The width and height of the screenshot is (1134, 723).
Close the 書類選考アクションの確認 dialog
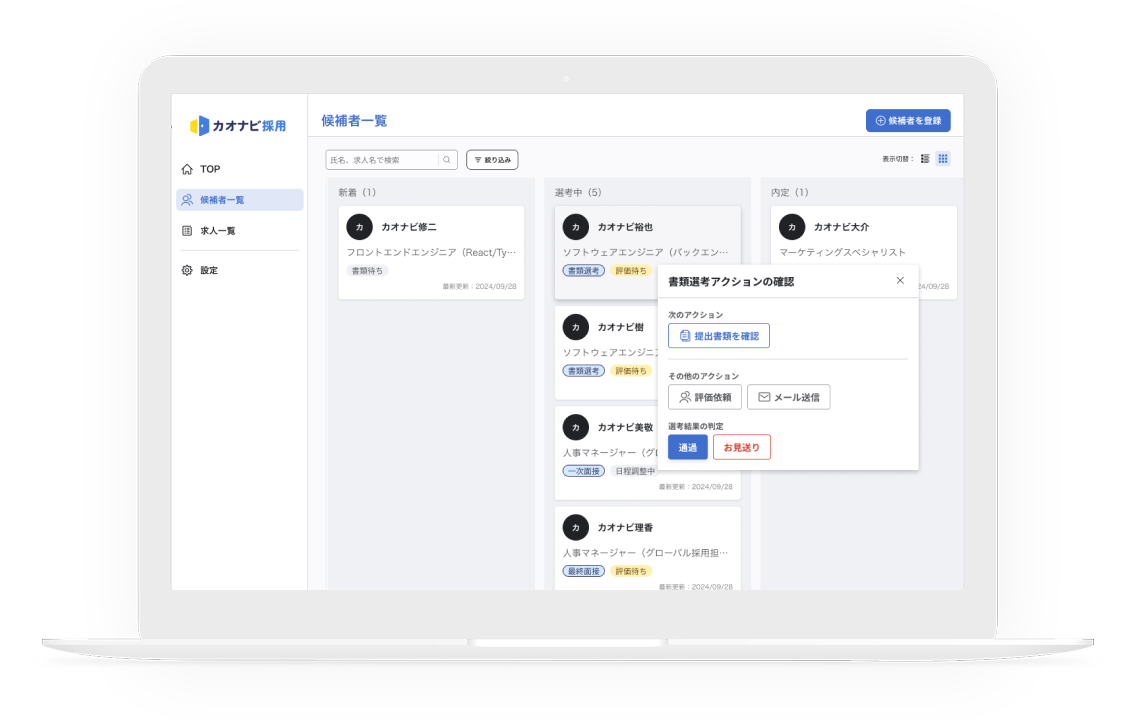[x=900, y=281]
